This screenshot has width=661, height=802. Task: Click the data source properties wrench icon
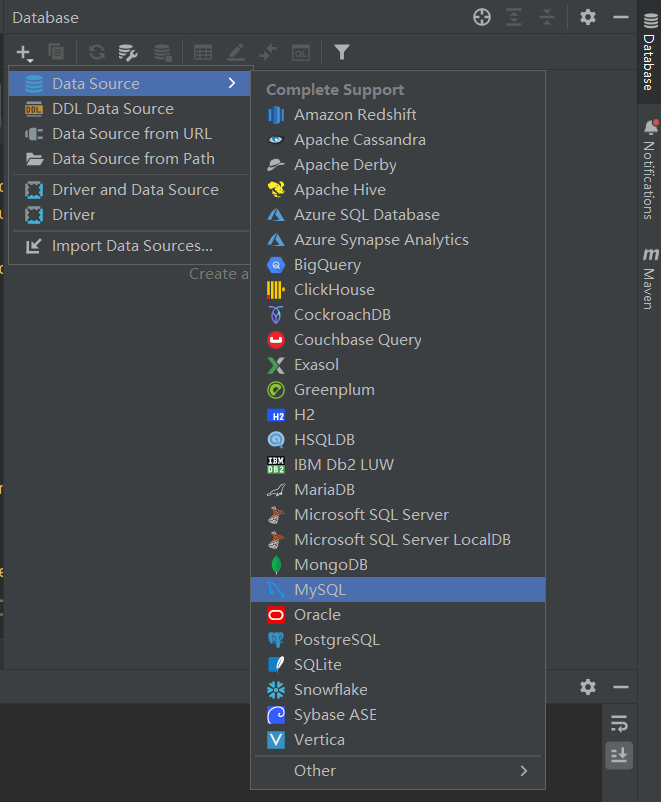pyautogui.click(x=127, y=52)
